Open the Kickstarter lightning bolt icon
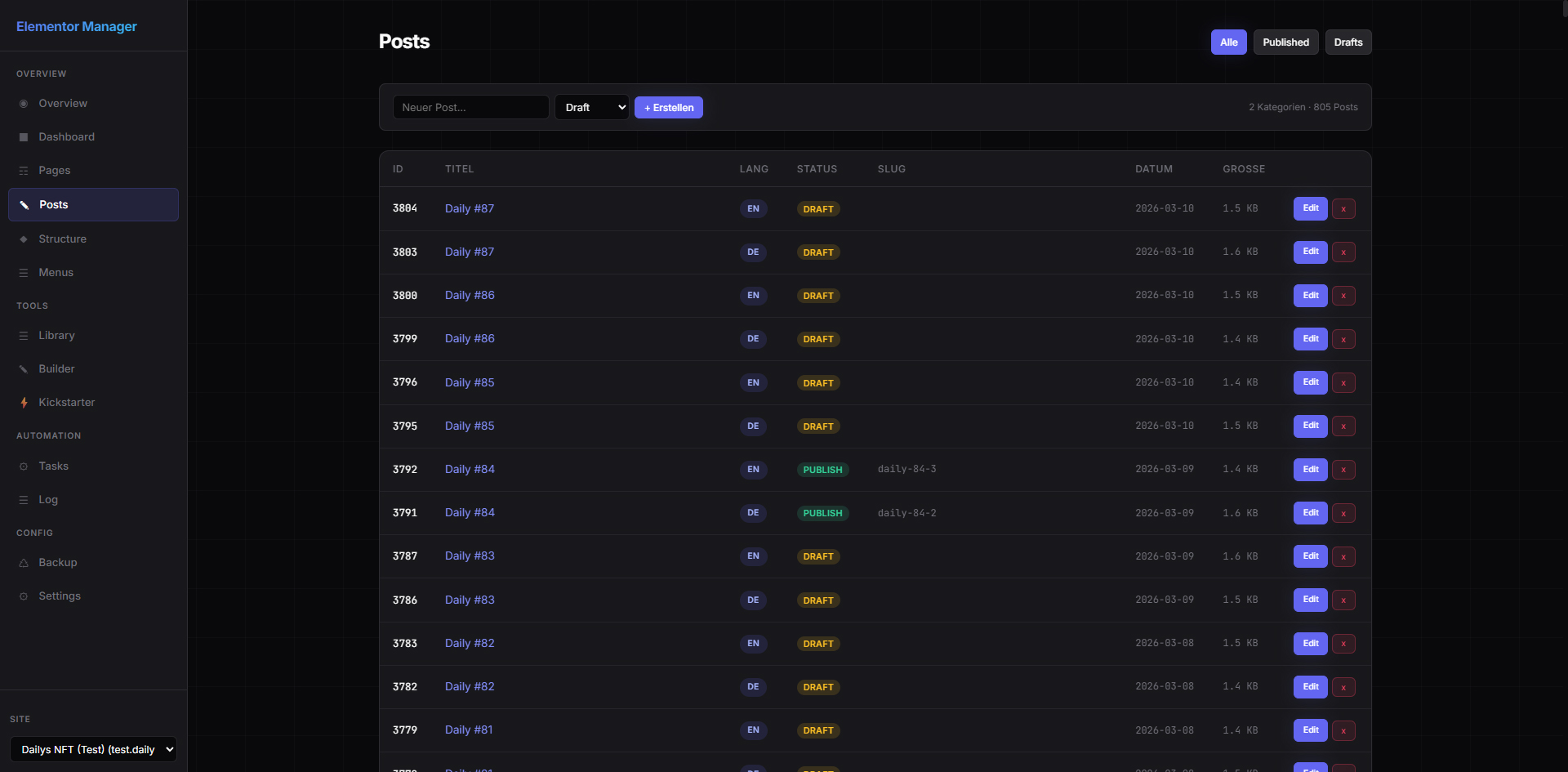The width and height of the screenshot is (1568, 772). click(x=24, y=403)
